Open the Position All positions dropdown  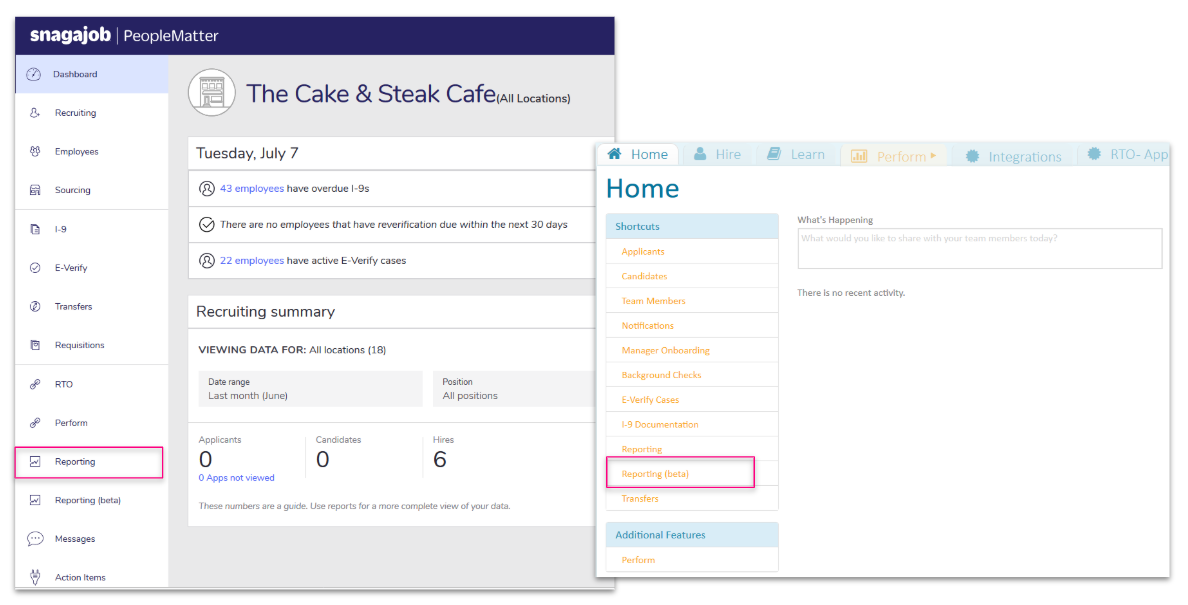[x=514, y=389]
